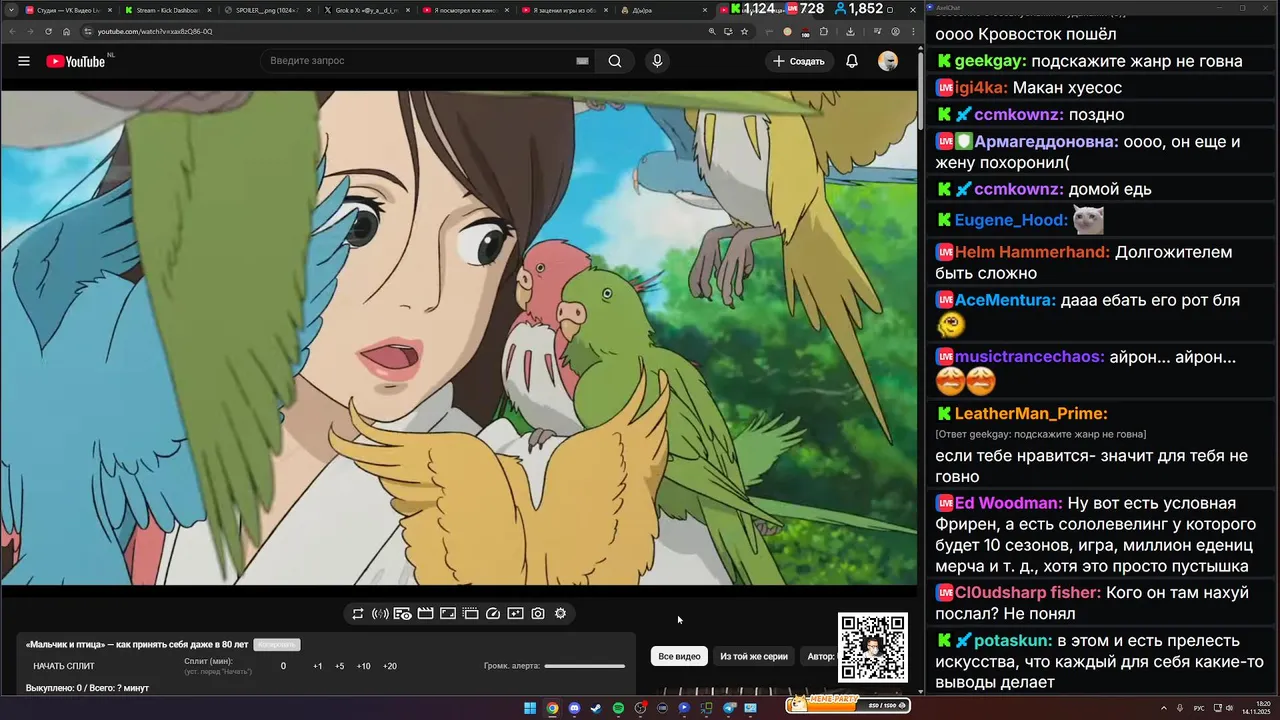Click the Копировать button beside the video title
The width and height of the screenshot is (1280, 720).
point(277,645)
